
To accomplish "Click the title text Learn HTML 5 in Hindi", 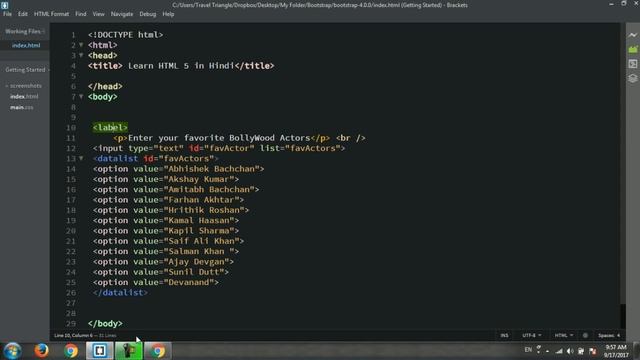I will click(x=181, y=66).
